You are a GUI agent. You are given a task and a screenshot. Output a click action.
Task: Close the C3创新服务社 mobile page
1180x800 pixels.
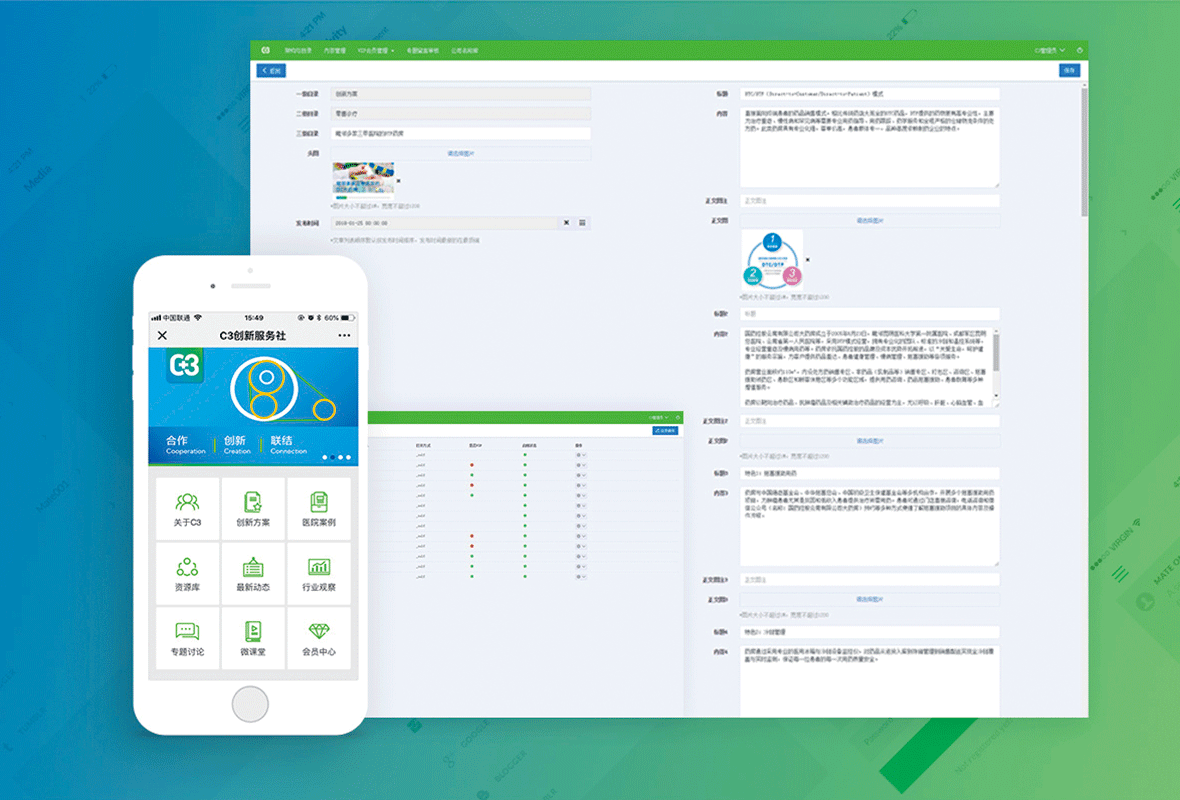(163, 336)
